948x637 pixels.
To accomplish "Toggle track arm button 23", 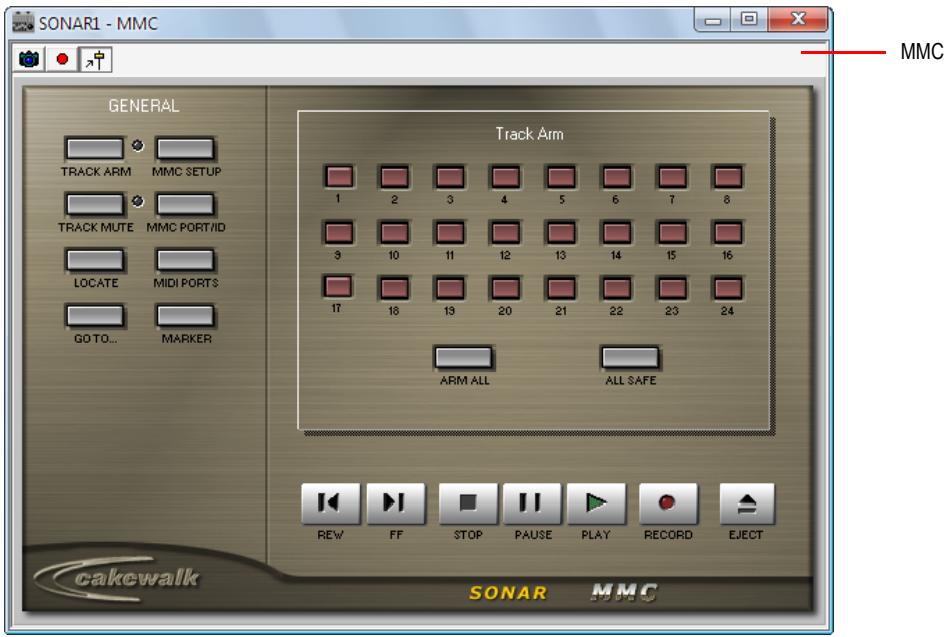I will coord(672,288).
